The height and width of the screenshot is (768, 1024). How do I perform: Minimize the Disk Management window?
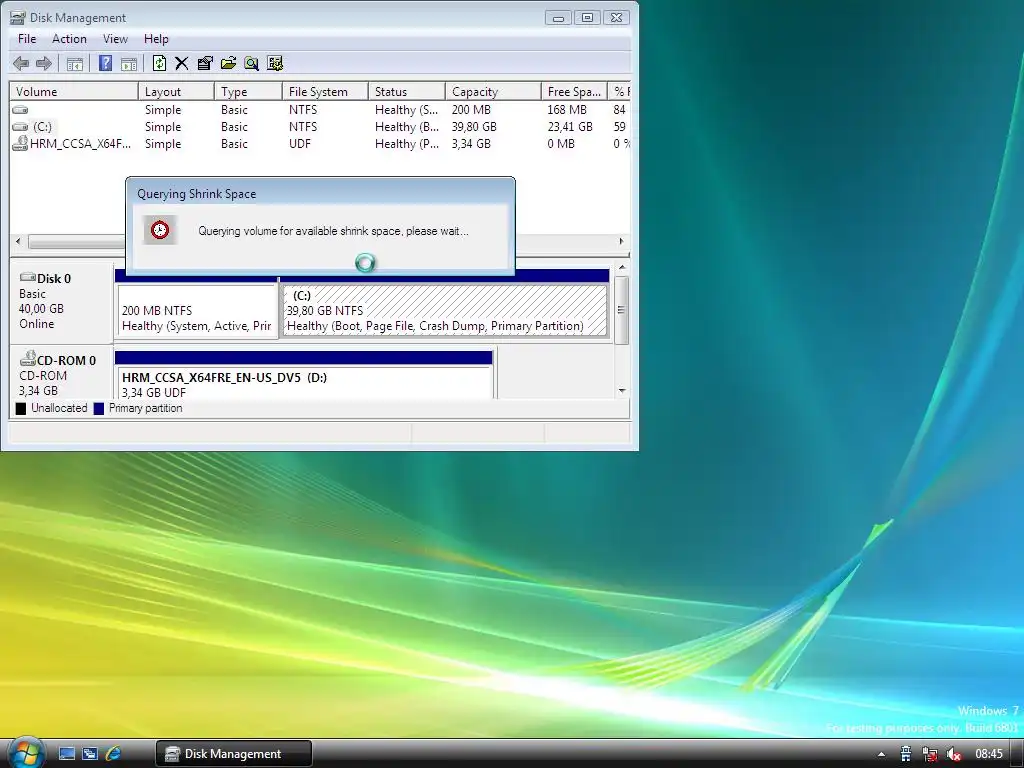pyautogui.click(x=558, y=18)
